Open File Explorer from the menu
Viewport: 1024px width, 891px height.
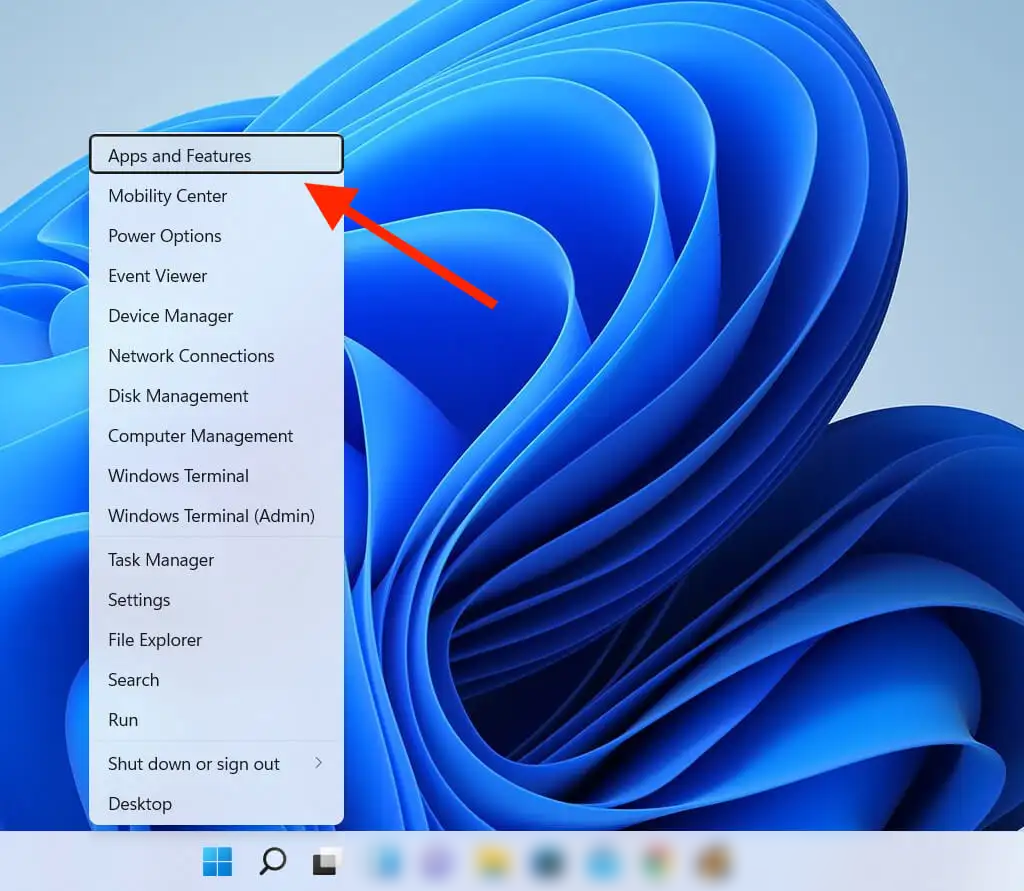(155, 640)
